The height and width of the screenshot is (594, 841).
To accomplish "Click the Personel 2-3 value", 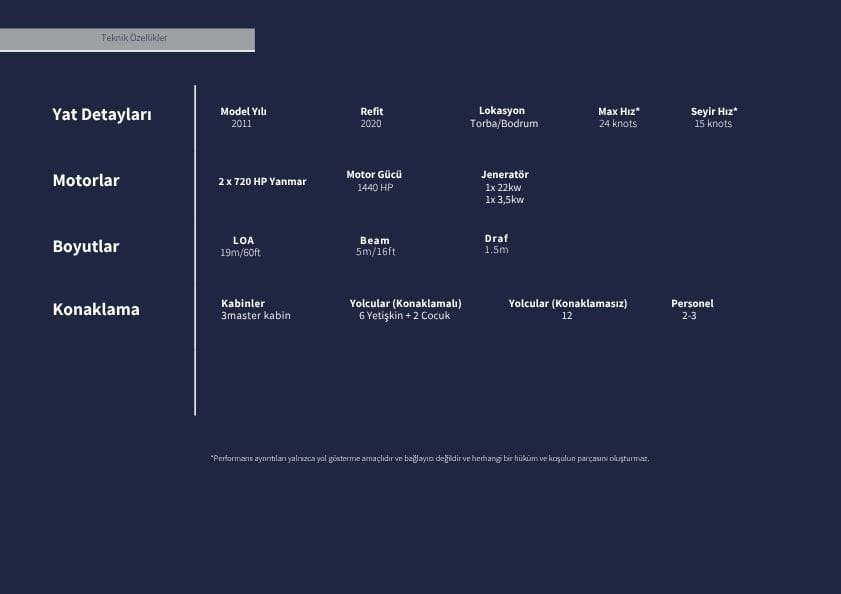I will point(689,316).
